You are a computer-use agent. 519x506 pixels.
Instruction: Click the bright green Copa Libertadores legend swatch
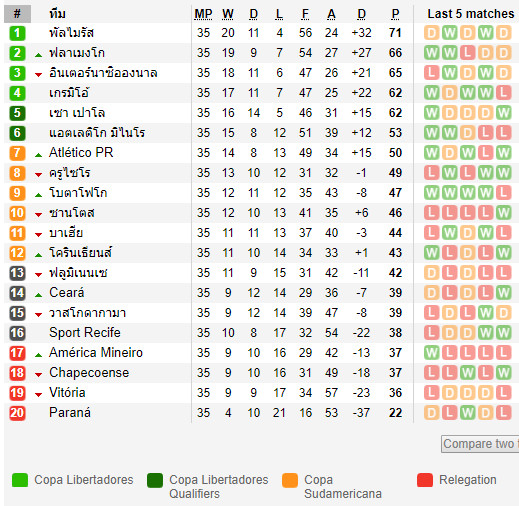(x=20, y=480)
